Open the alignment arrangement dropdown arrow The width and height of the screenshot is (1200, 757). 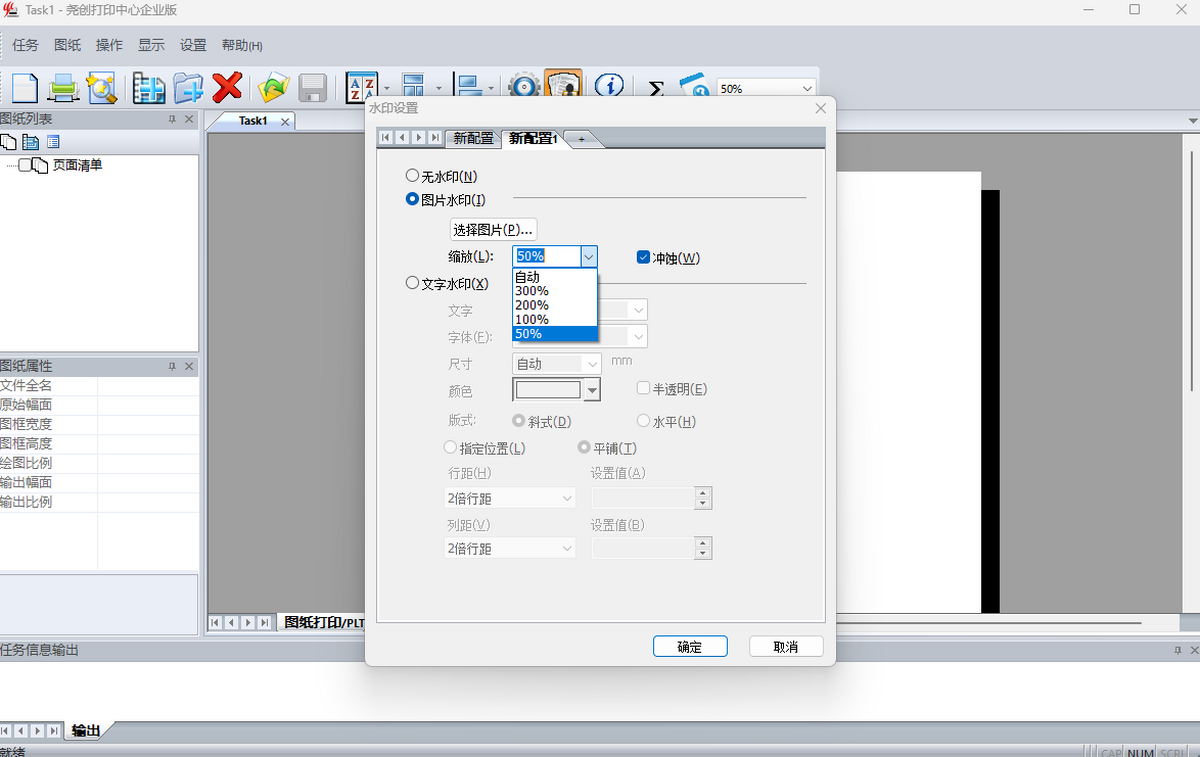(491, 88)
